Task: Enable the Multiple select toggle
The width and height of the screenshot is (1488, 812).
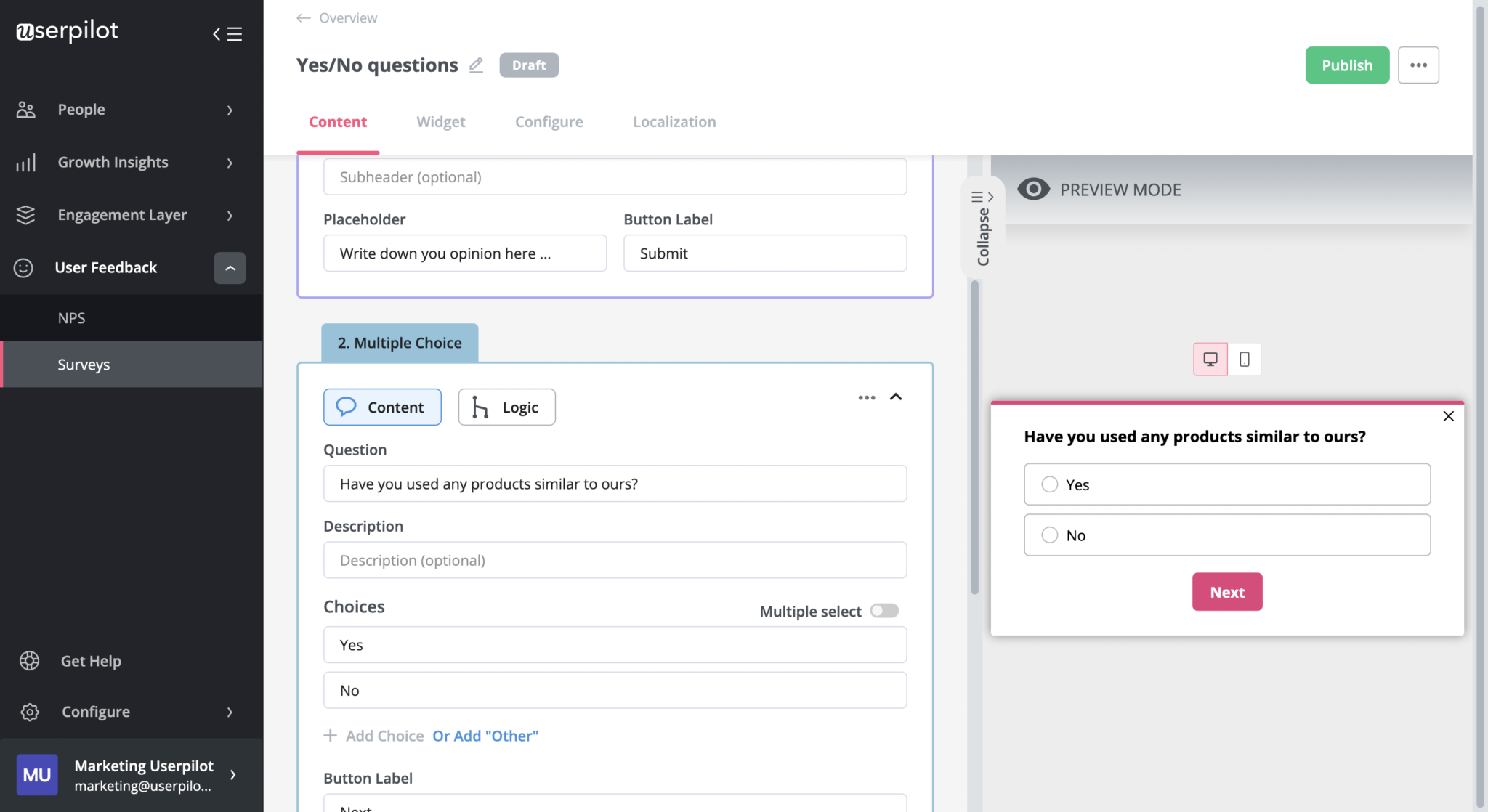Action: point(883,611)
